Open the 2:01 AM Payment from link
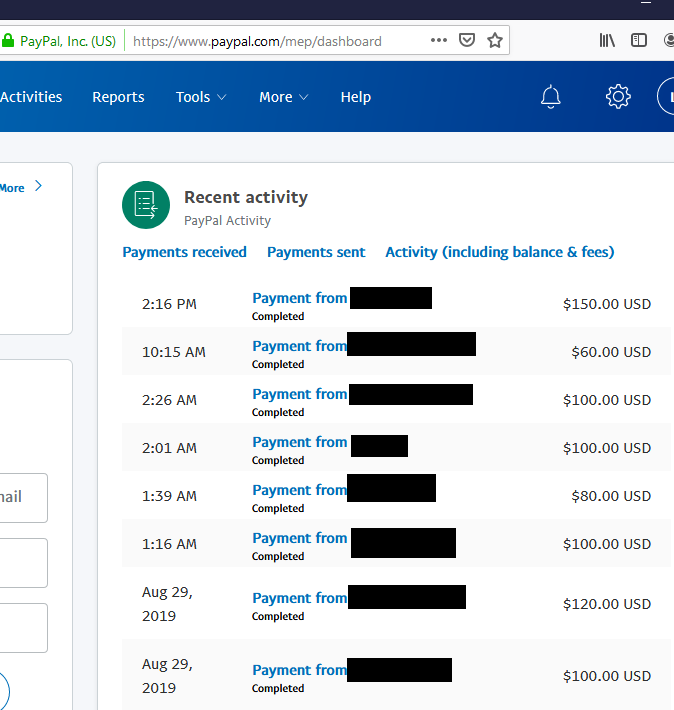 pyautogui.click(x=299, y=442)
